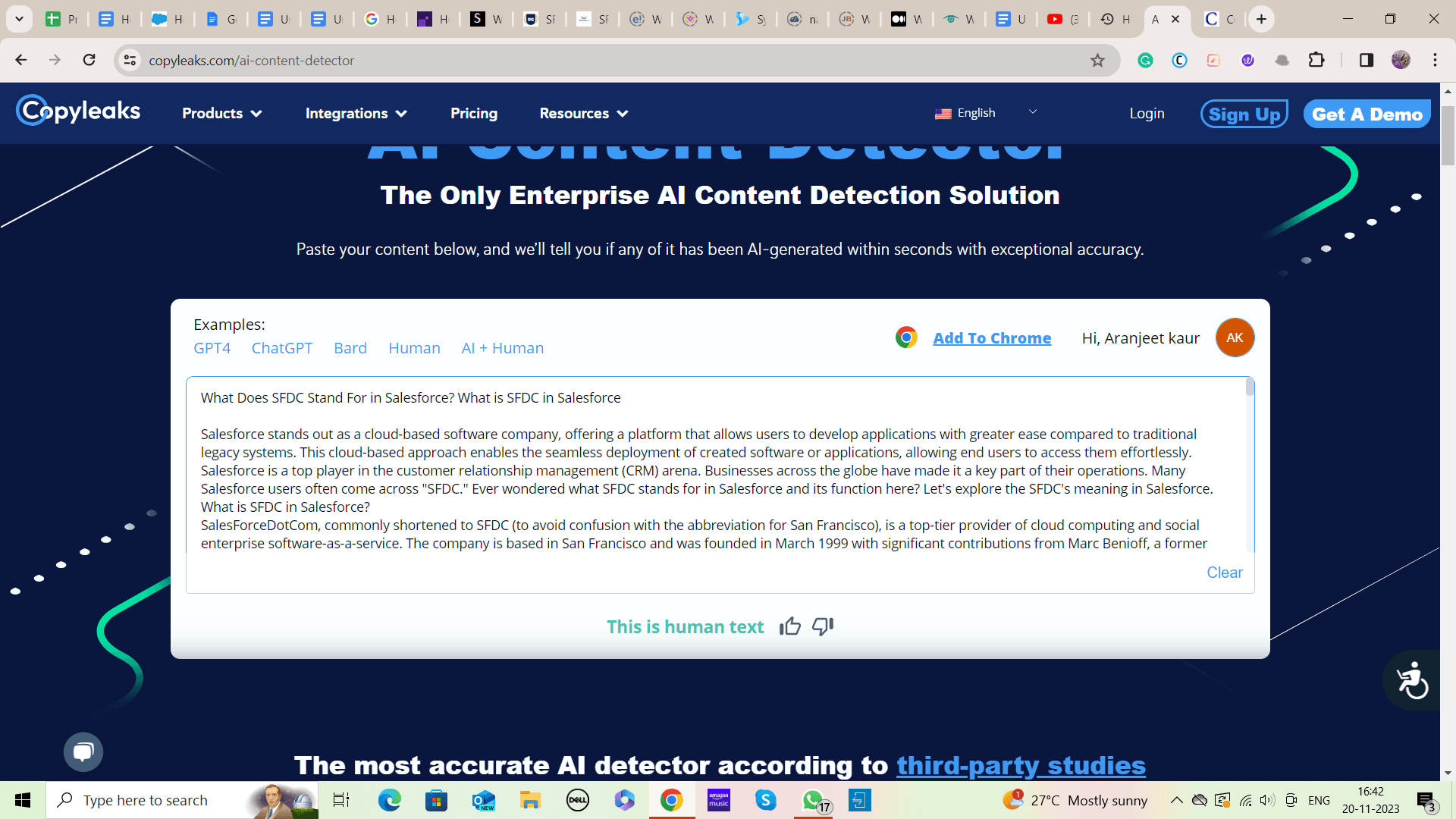1456x819 pixels.
Task: Open the Chrome three-dot menu
Action: (1435, 60)
